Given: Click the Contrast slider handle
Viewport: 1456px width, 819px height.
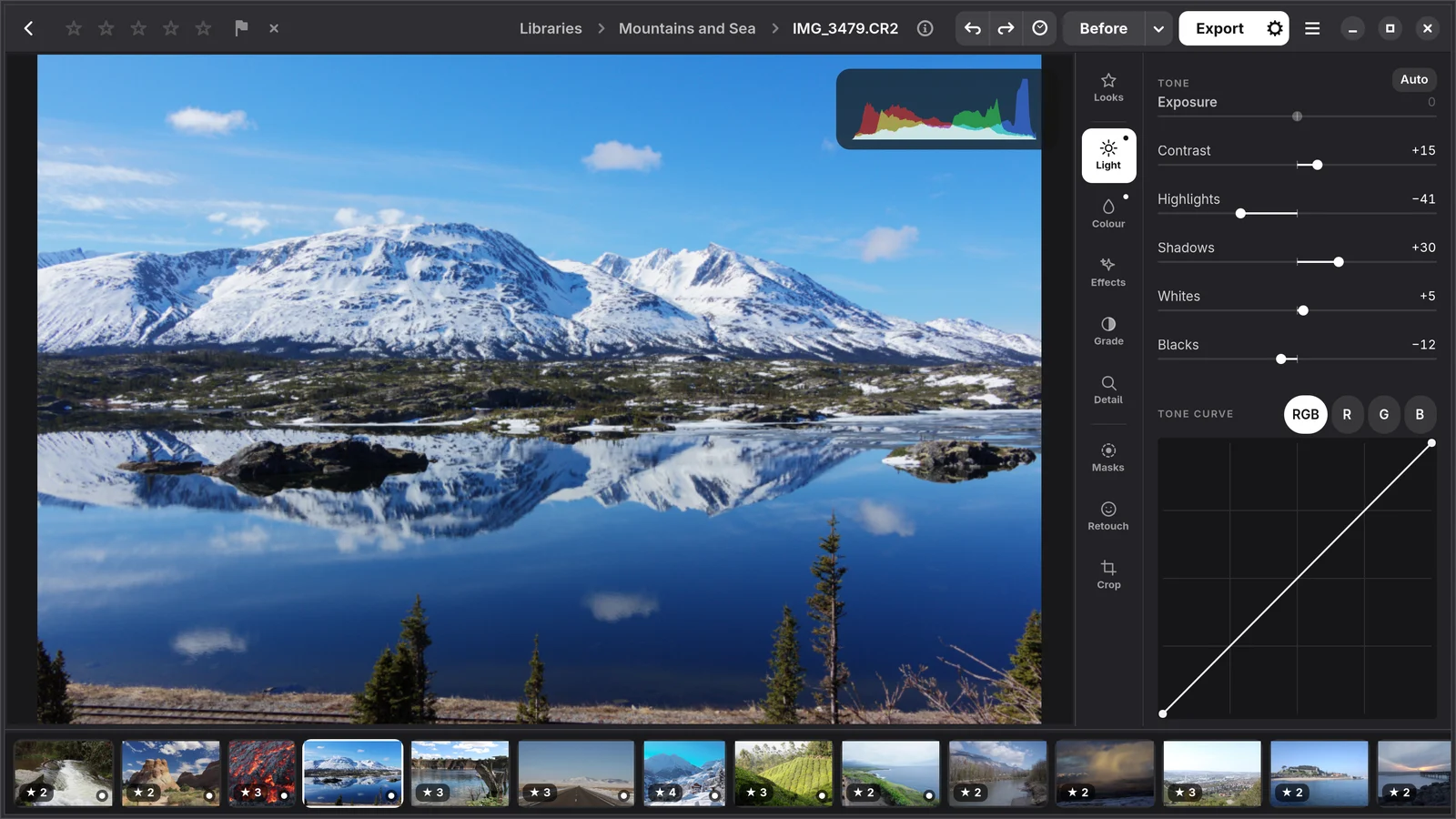Looking at the screenshot, I should 1317,165.
